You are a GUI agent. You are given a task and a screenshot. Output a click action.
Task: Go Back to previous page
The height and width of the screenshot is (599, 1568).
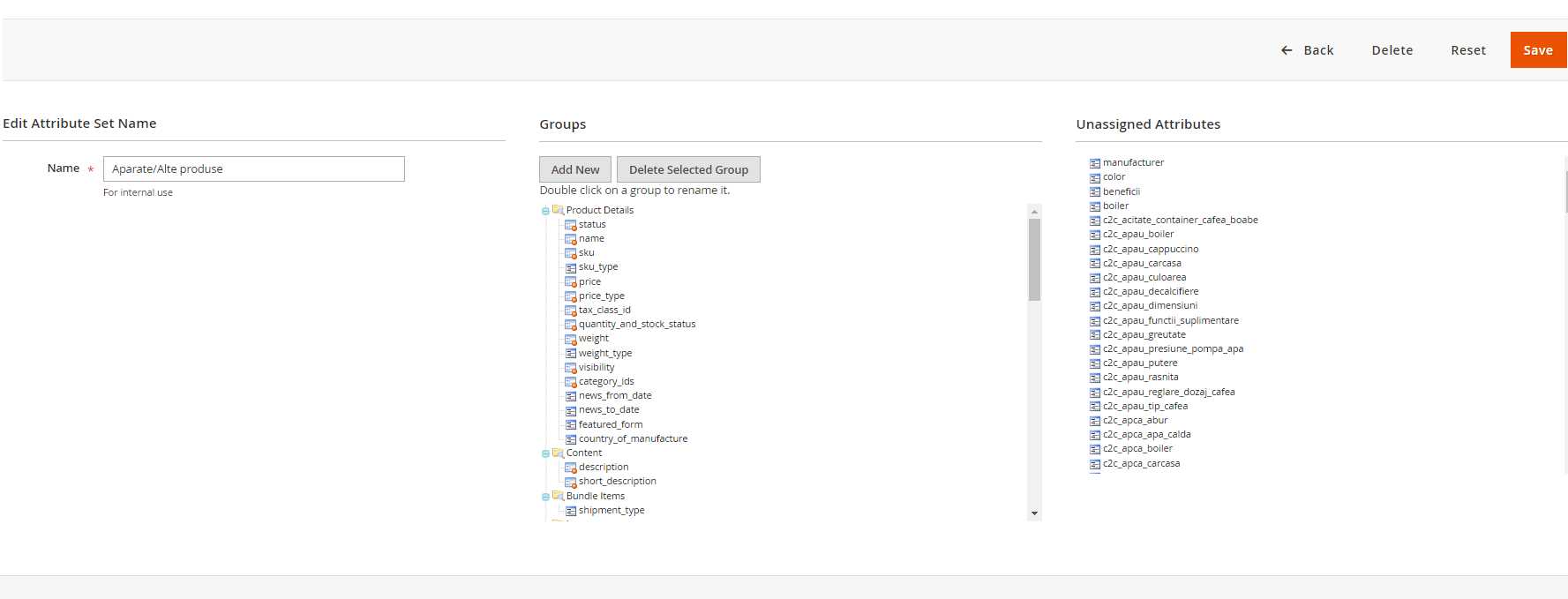click(1308, 50)
